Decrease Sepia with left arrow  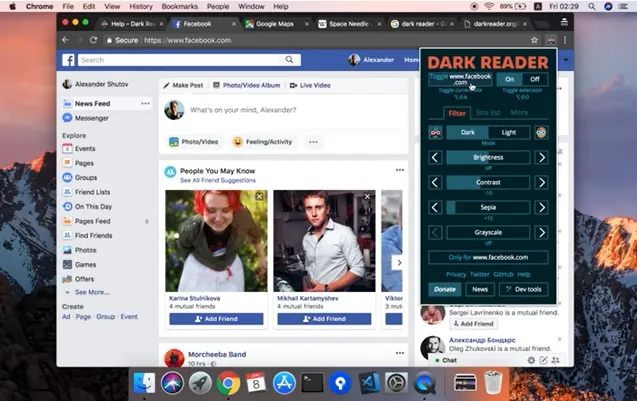435,208
